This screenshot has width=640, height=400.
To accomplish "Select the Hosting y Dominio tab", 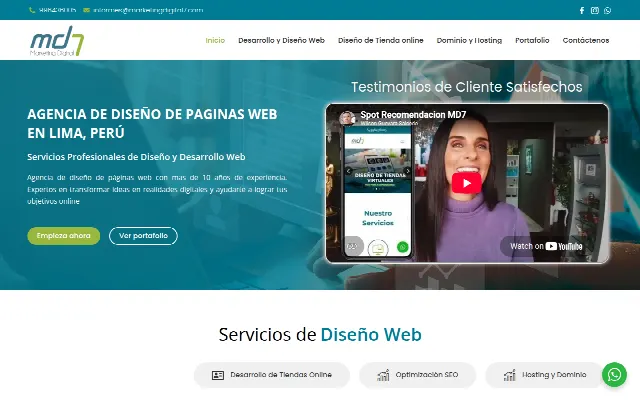I will click(544, 375).
